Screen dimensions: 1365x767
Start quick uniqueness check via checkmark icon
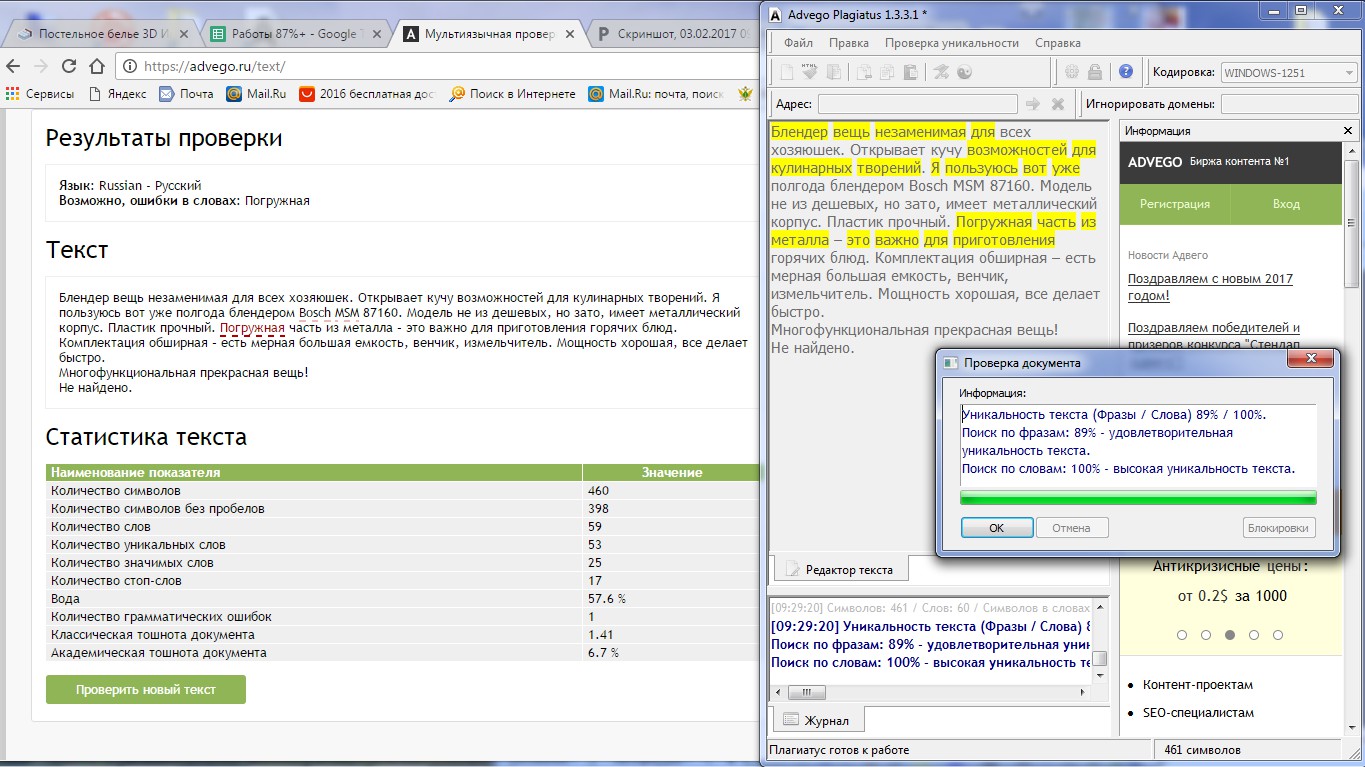[941, 72]
